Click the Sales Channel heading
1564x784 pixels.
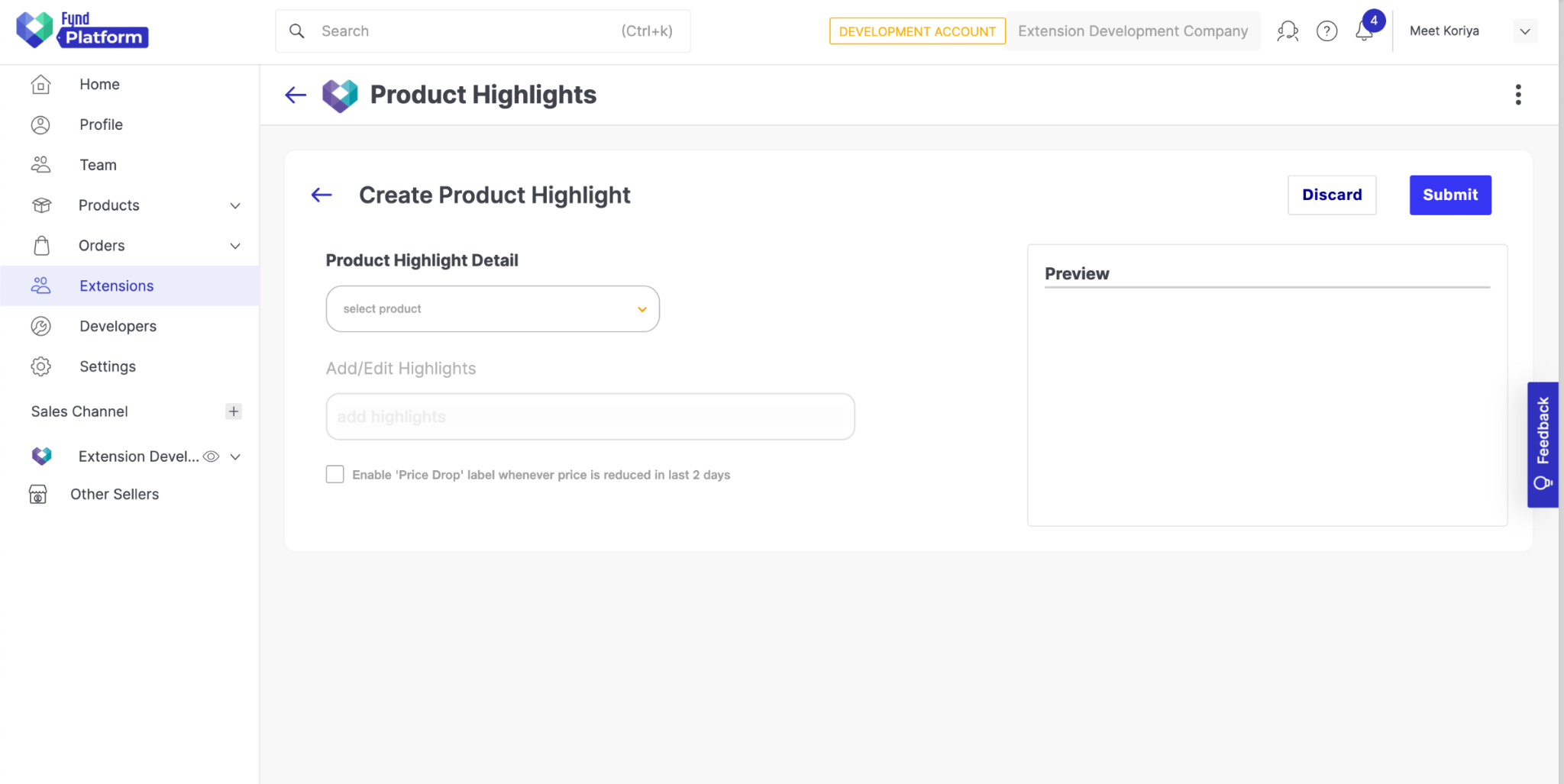click(x=79, y=411)
